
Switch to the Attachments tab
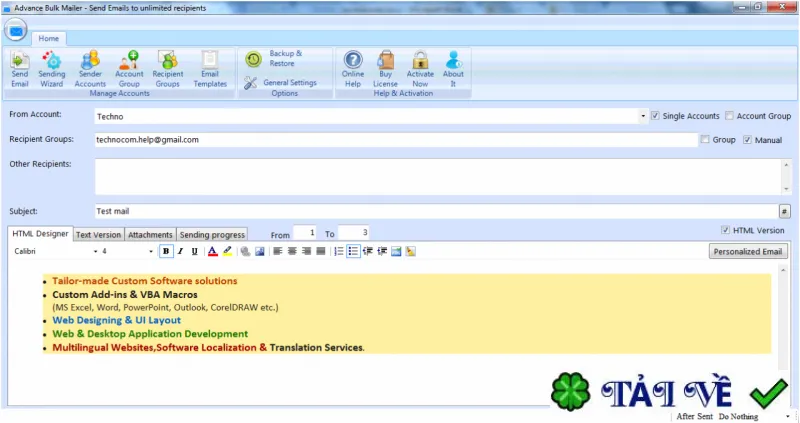pos(150,235)
